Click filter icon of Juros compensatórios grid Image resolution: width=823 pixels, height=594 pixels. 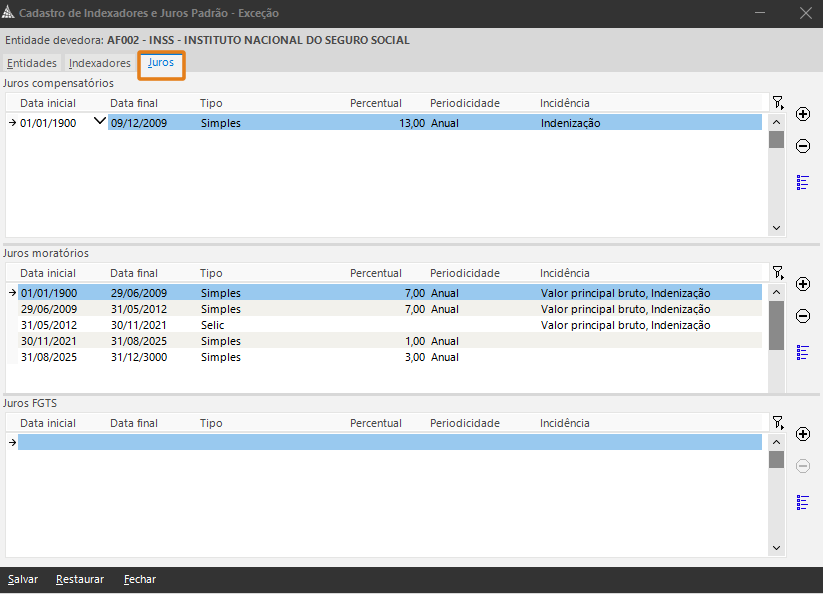pos(778,102)
